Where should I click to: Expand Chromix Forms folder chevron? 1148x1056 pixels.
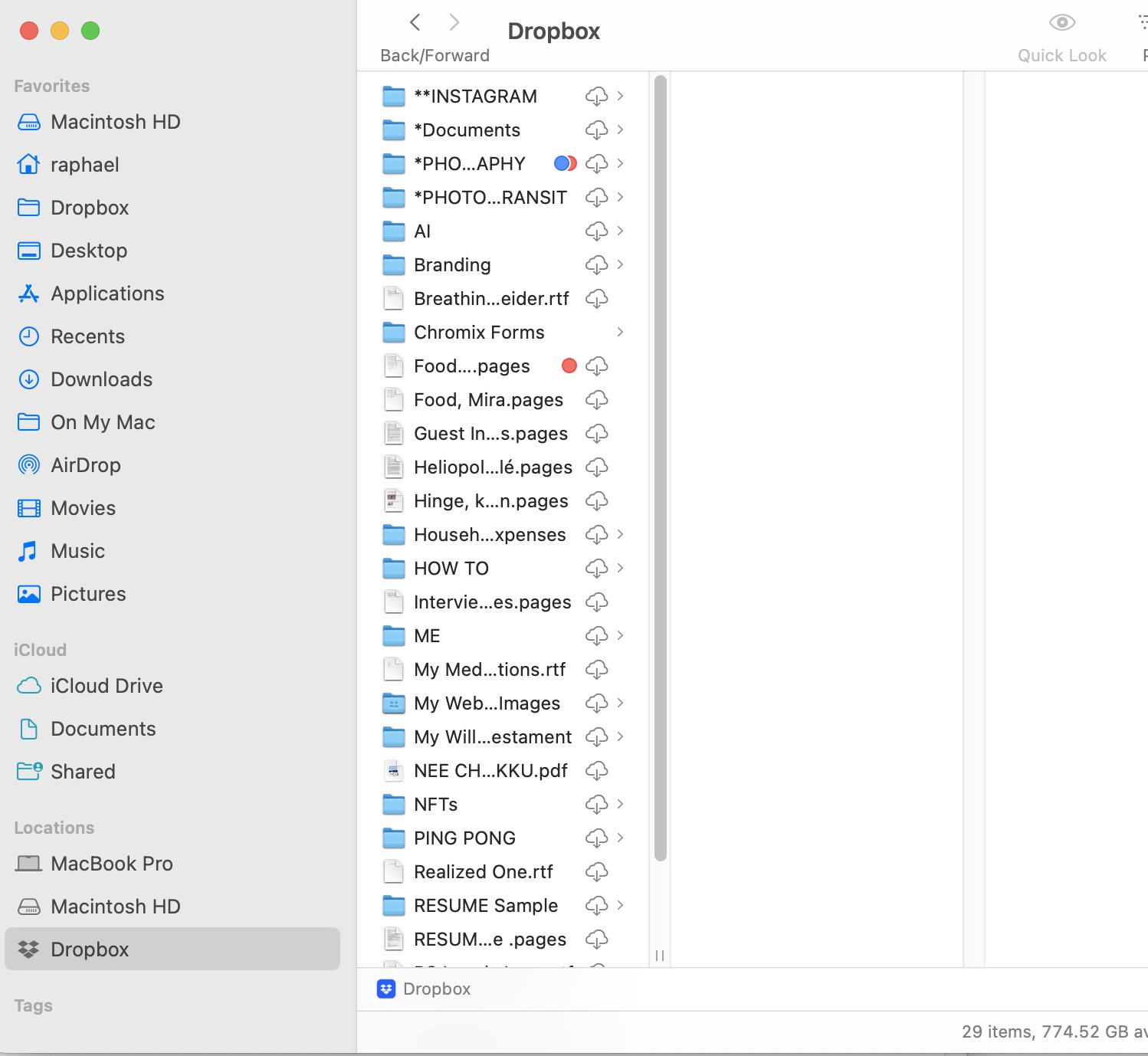(x=620, y=332)
